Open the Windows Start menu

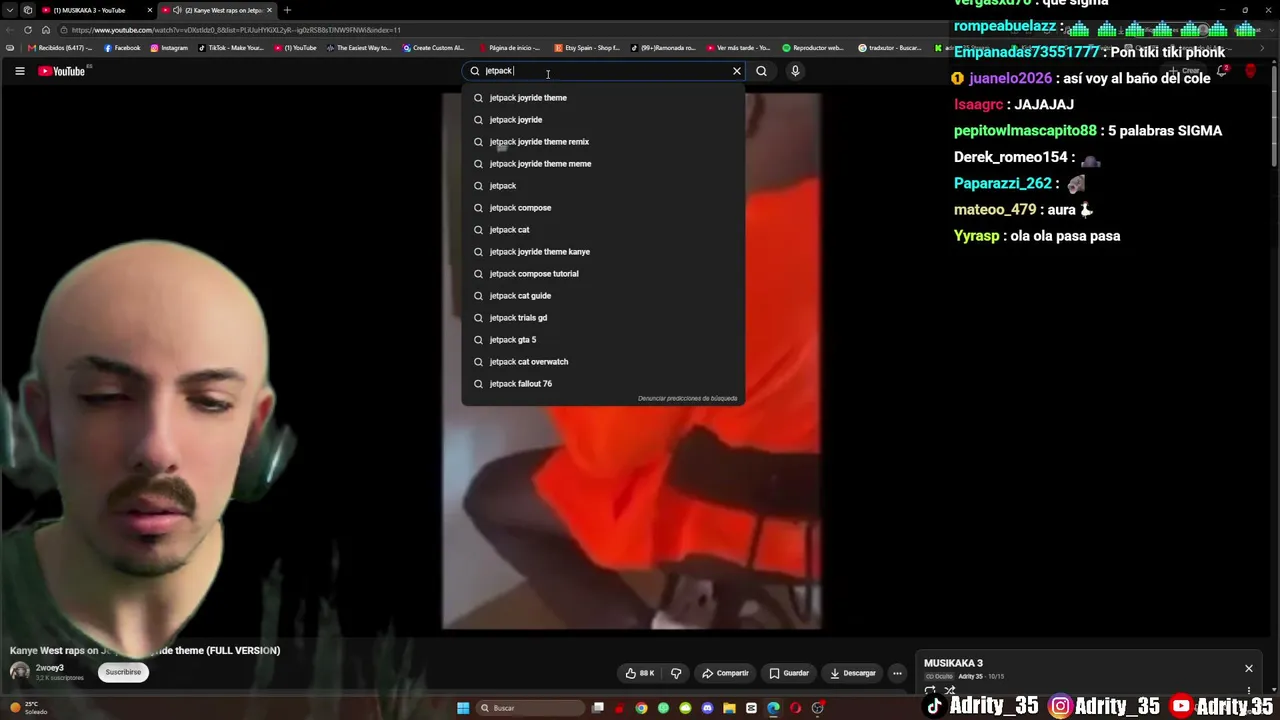463,708
